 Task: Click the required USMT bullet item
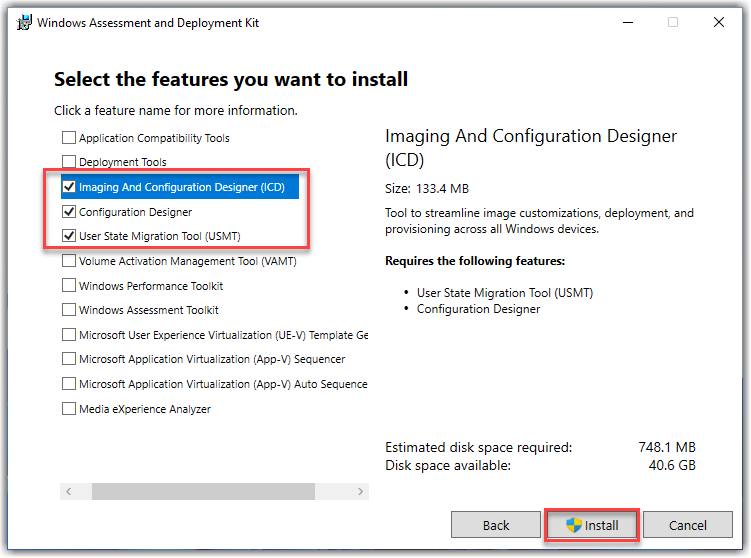[x=505, y=293]
